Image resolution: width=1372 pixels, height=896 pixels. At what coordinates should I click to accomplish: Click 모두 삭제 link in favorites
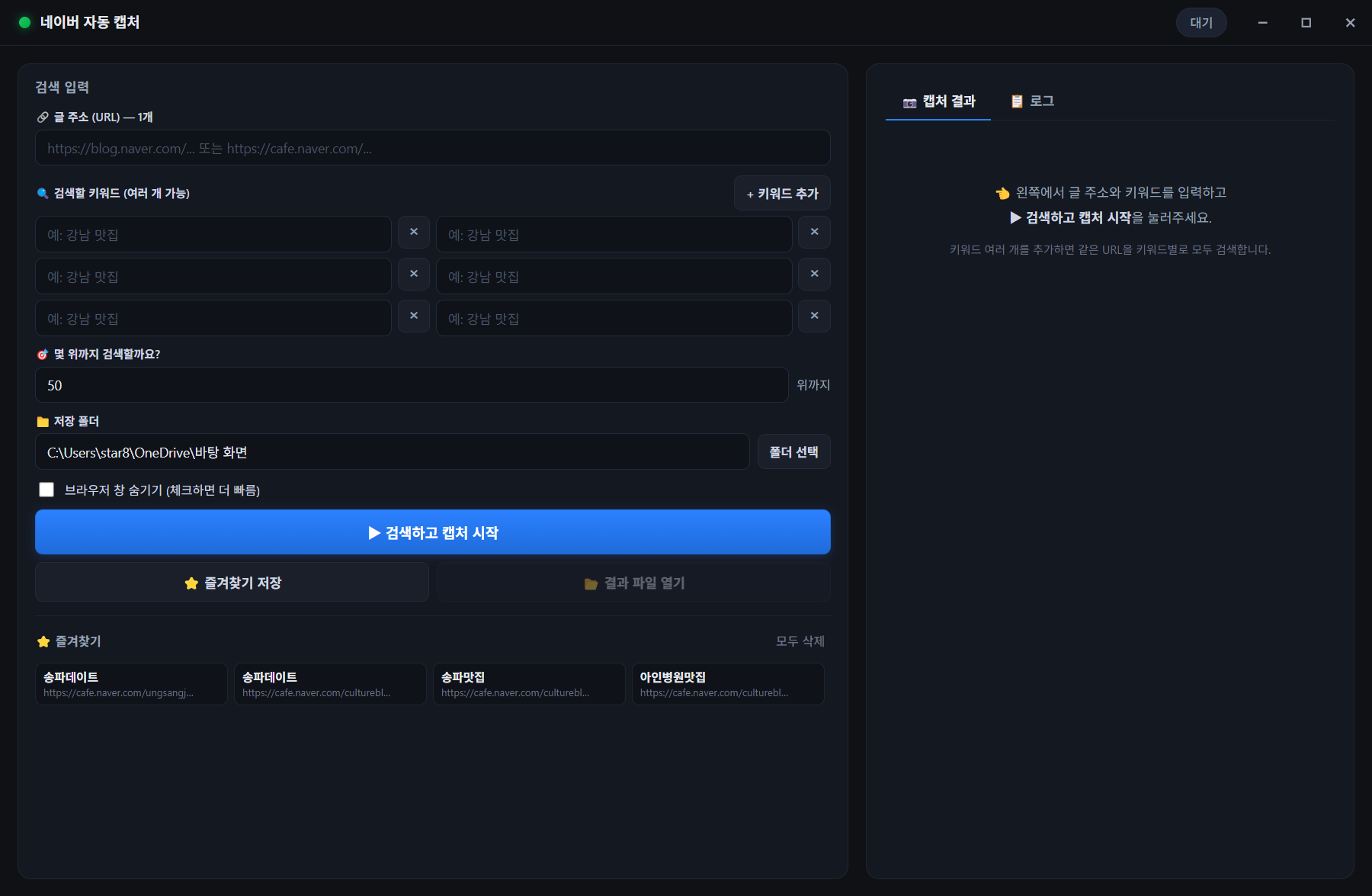point(800,641)
